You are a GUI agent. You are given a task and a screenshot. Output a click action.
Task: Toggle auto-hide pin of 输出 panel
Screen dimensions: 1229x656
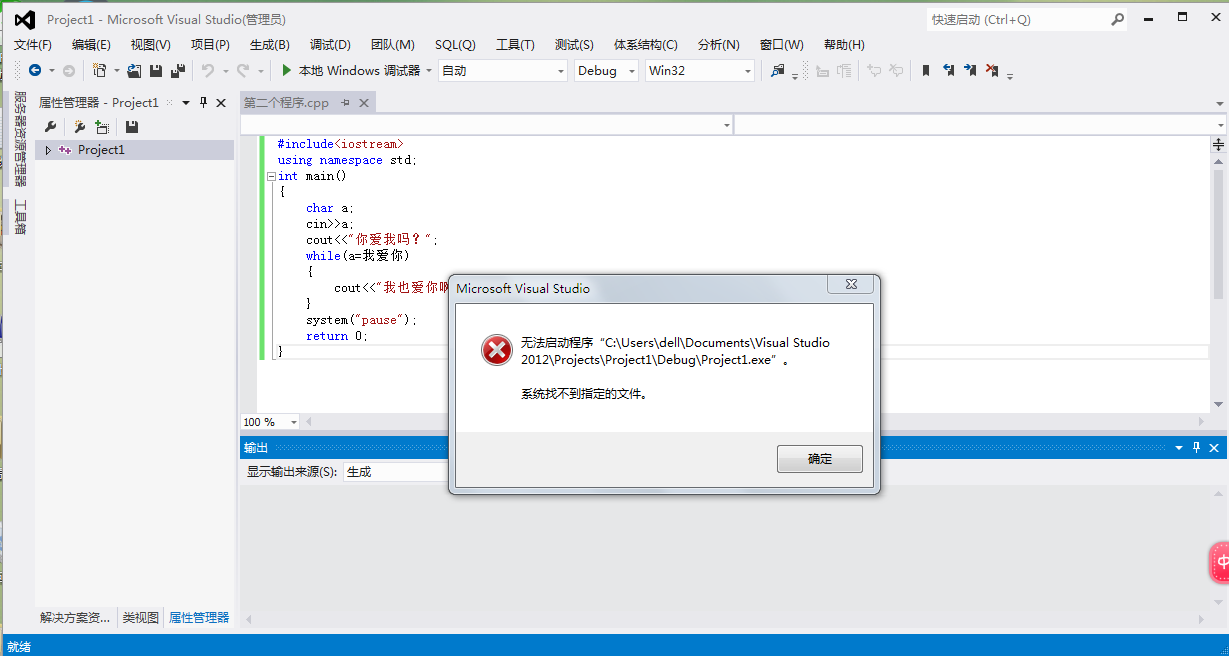pyautogui.click(x=1197, y=448)
